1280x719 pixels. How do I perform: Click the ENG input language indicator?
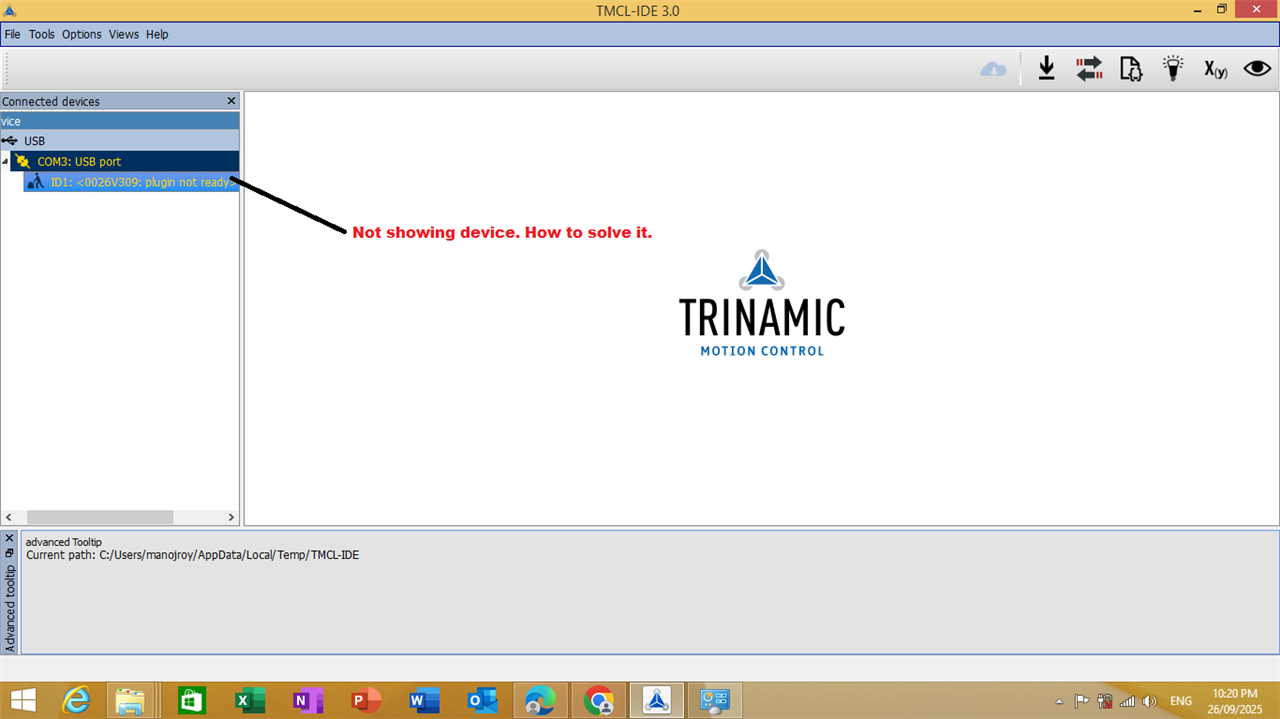coord(1181,701)
